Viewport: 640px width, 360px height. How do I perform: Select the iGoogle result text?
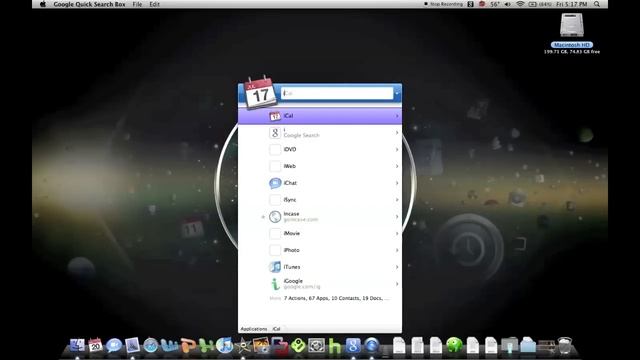point(293,281)
